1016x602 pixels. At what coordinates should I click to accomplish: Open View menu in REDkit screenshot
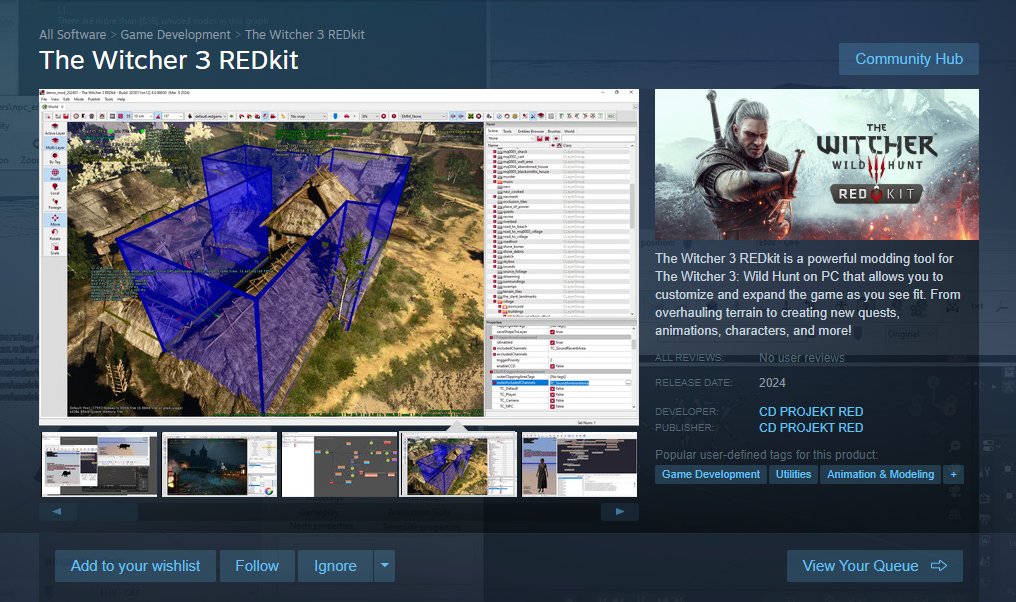pyautogui.click(x=55, y=99)
